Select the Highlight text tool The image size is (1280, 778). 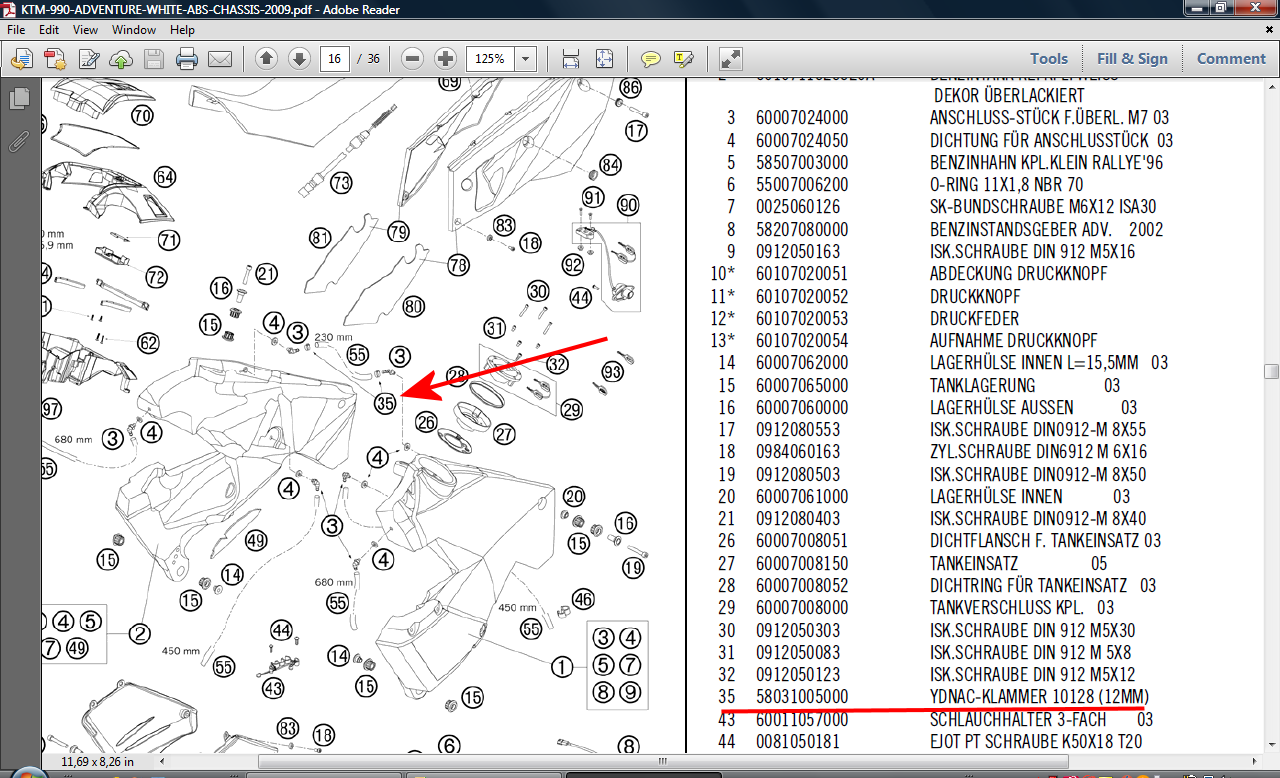(x=684, y=58)
